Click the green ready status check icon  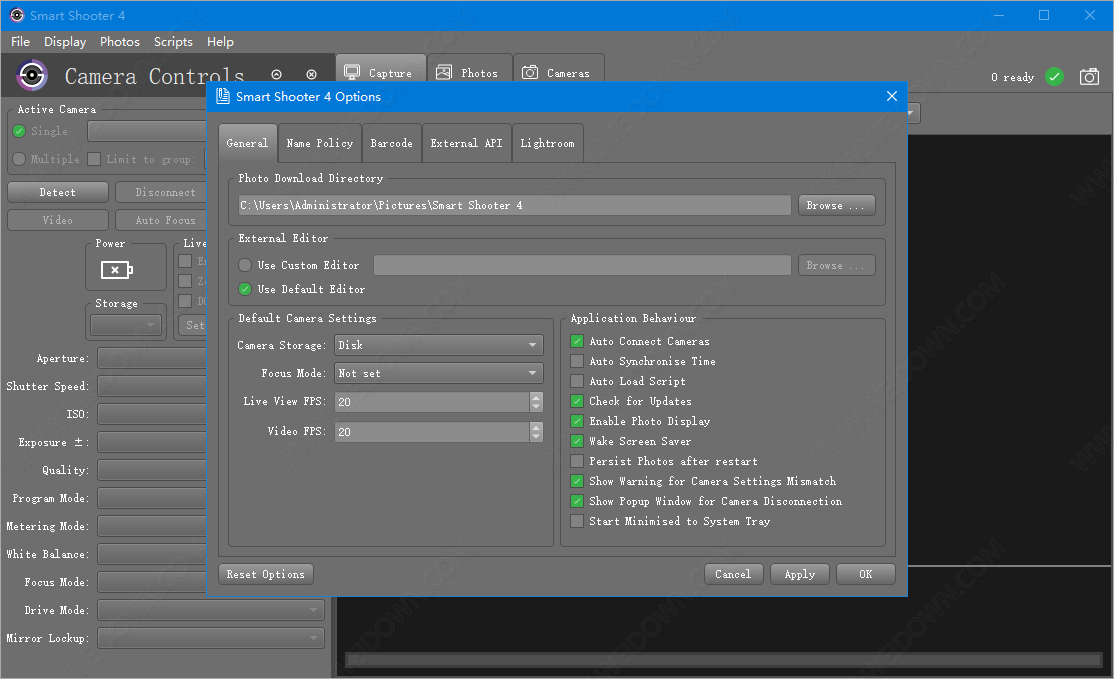(1054, 77)
